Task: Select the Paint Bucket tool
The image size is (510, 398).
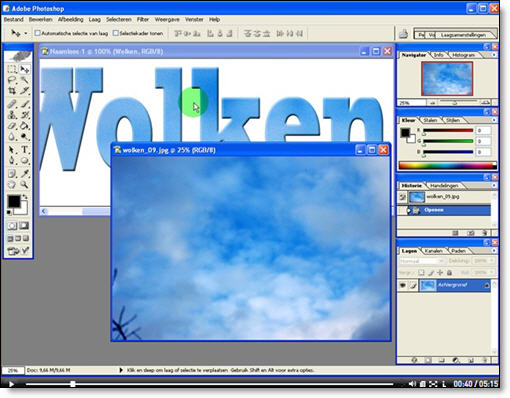Action: (25, 126)
